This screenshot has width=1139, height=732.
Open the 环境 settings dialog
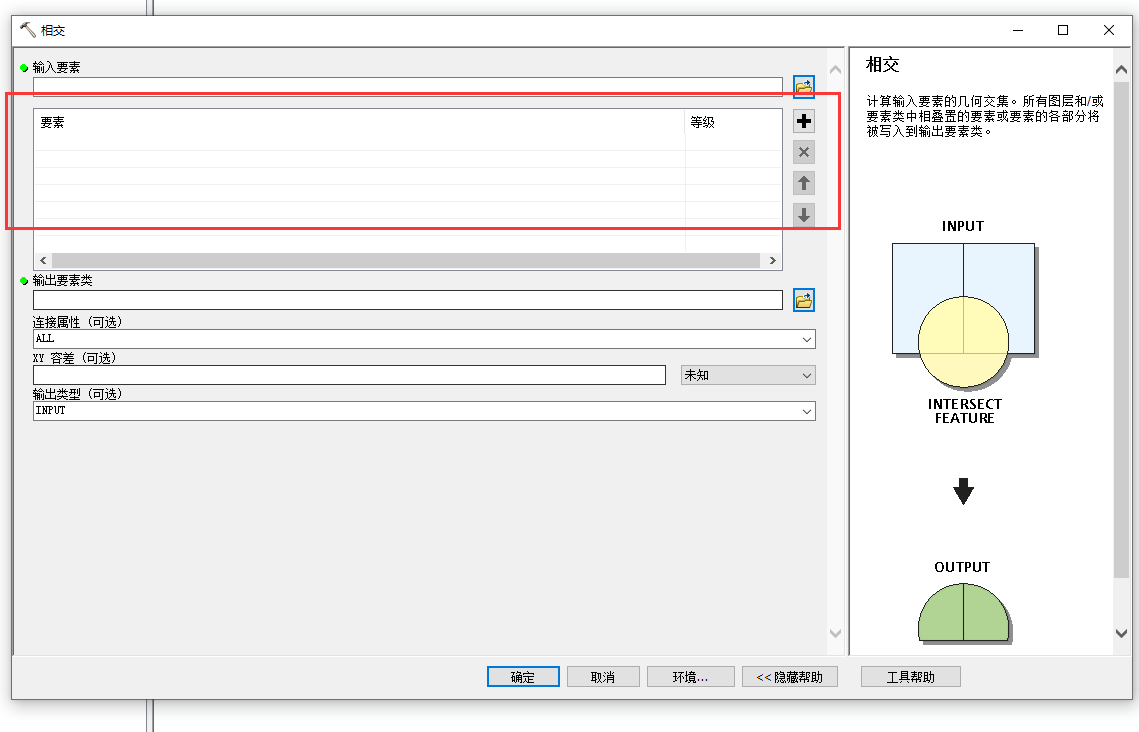click(x=690, y=676)
